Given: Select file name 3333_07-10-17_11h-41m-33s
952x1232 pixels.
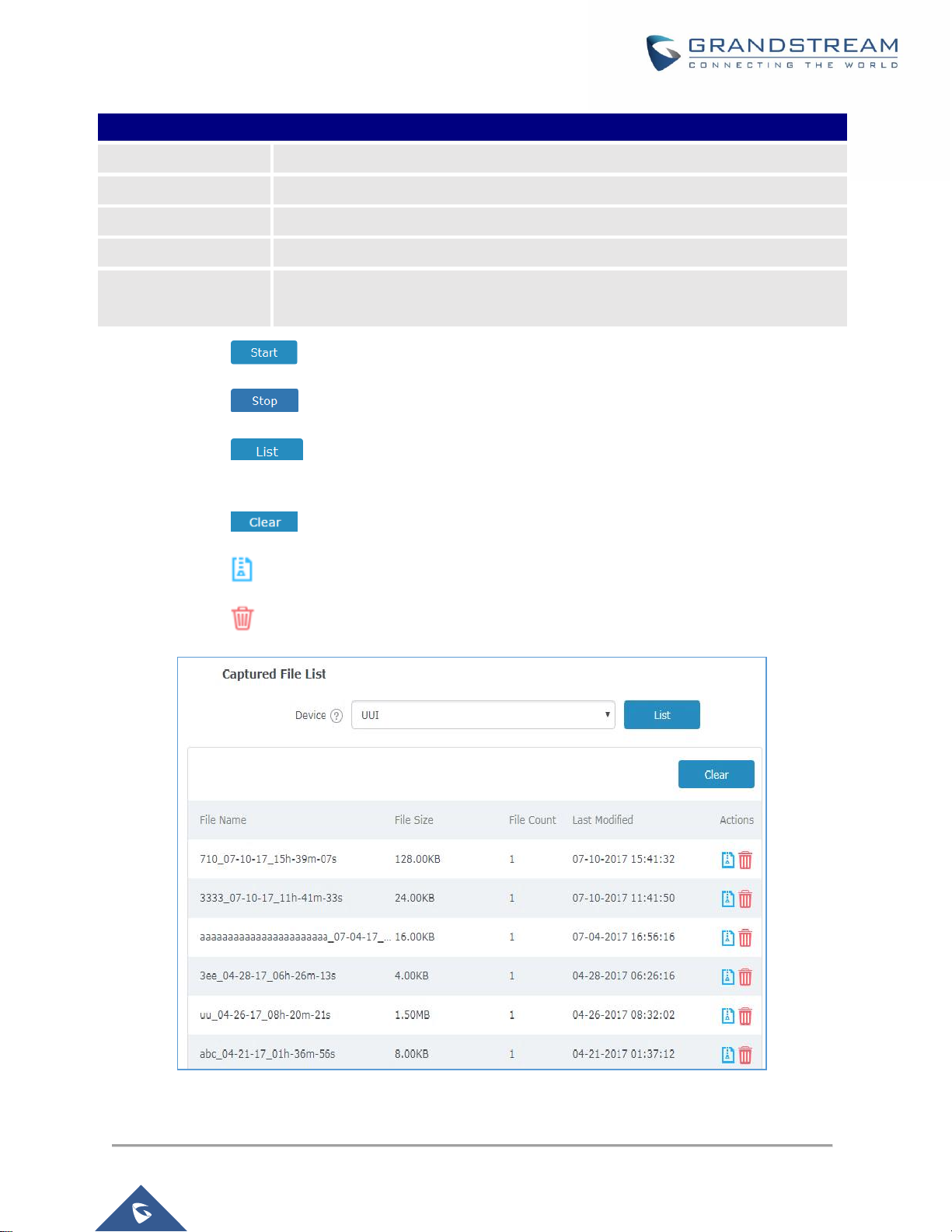Looking at the screenshot, I should coord(271,898).
